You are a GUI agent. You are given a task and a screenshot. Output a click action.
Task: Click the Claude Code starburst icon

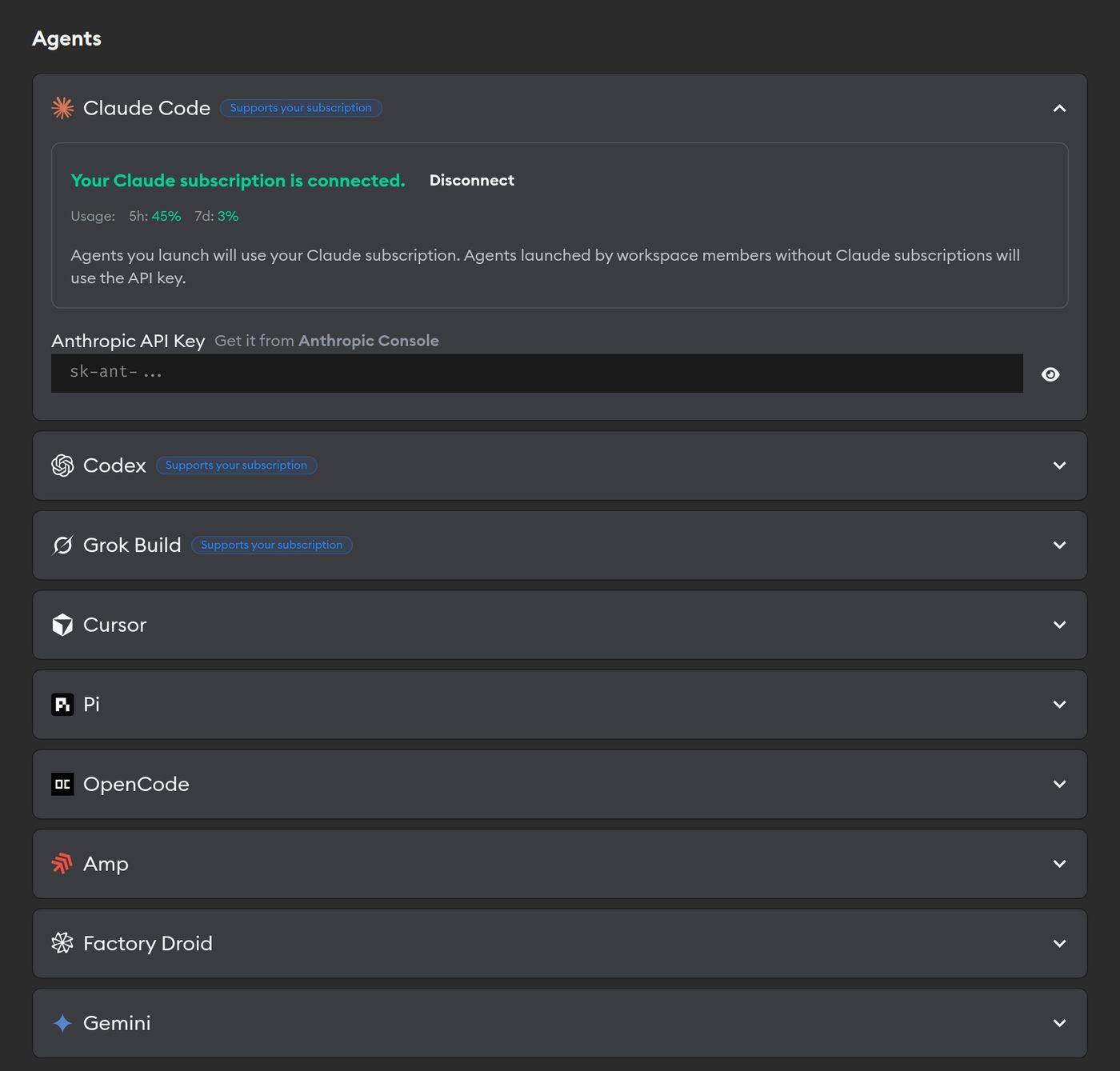click(62, 108)
